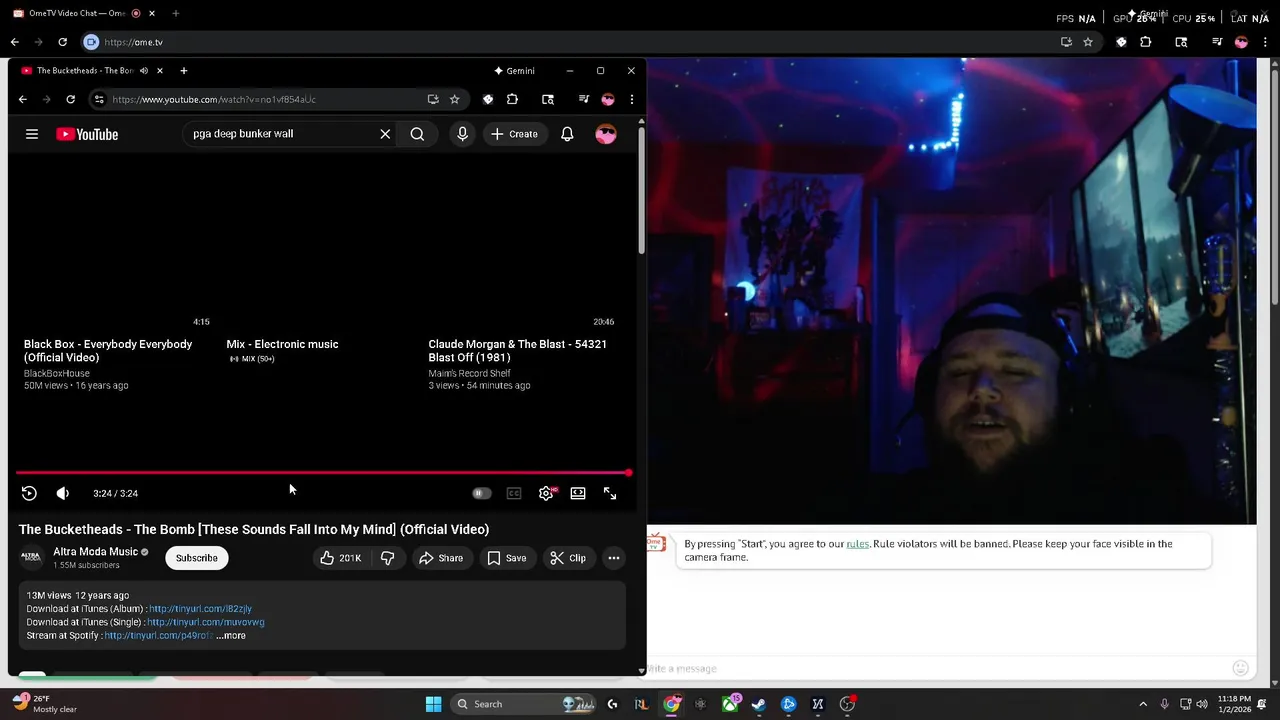Open YouTube notifications bell
1280x720 pixels.
point(567,134)
